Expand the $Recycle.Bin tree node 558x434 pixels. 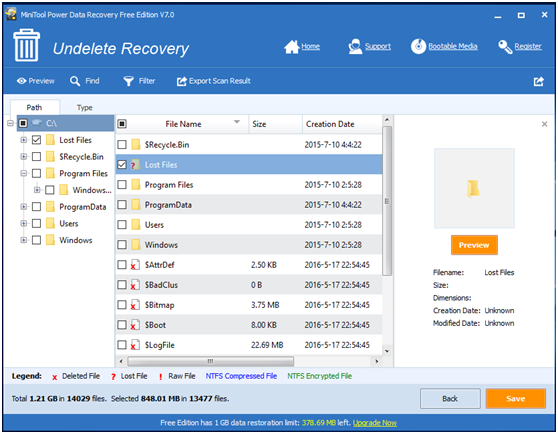pyautogui.click(x=23, y=157)
